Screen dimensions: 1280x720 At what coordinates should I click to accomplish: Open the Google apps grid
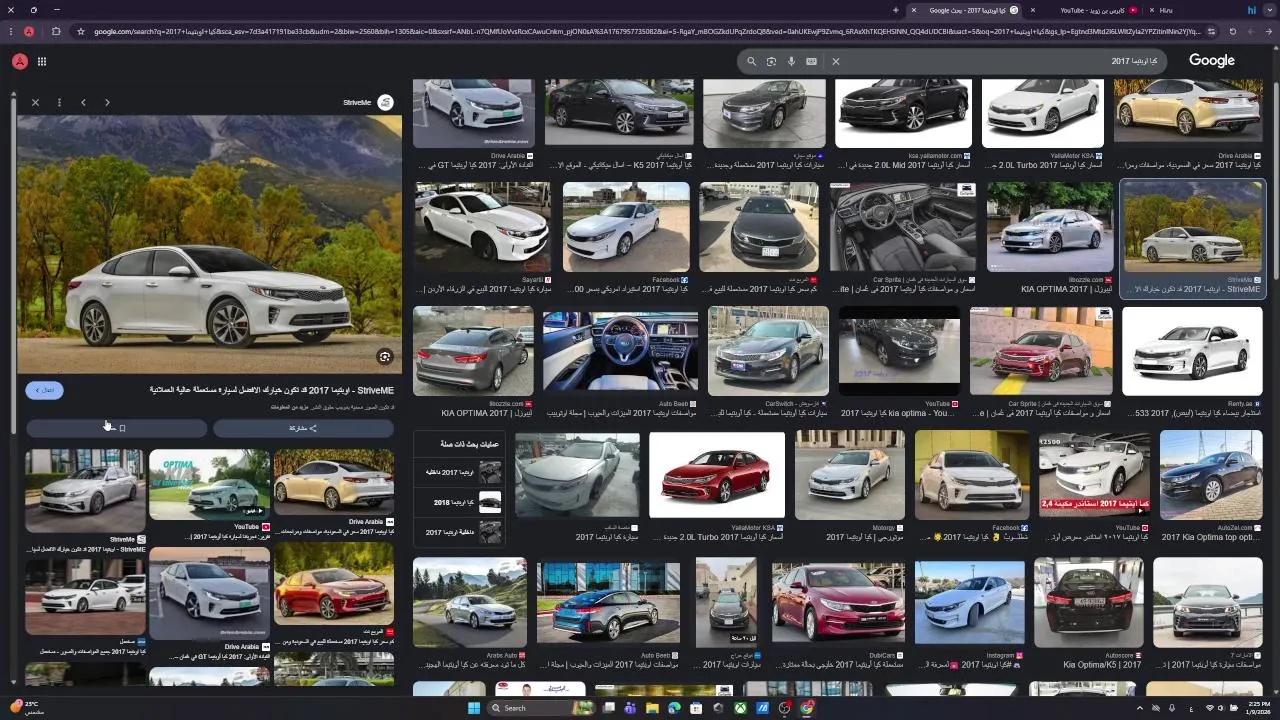[42, 61]
